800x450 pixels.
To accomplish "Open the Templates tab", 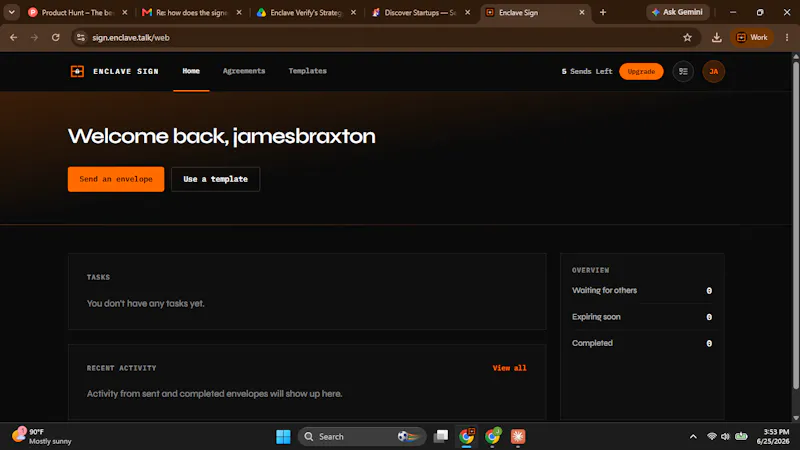I will [307, 71].
